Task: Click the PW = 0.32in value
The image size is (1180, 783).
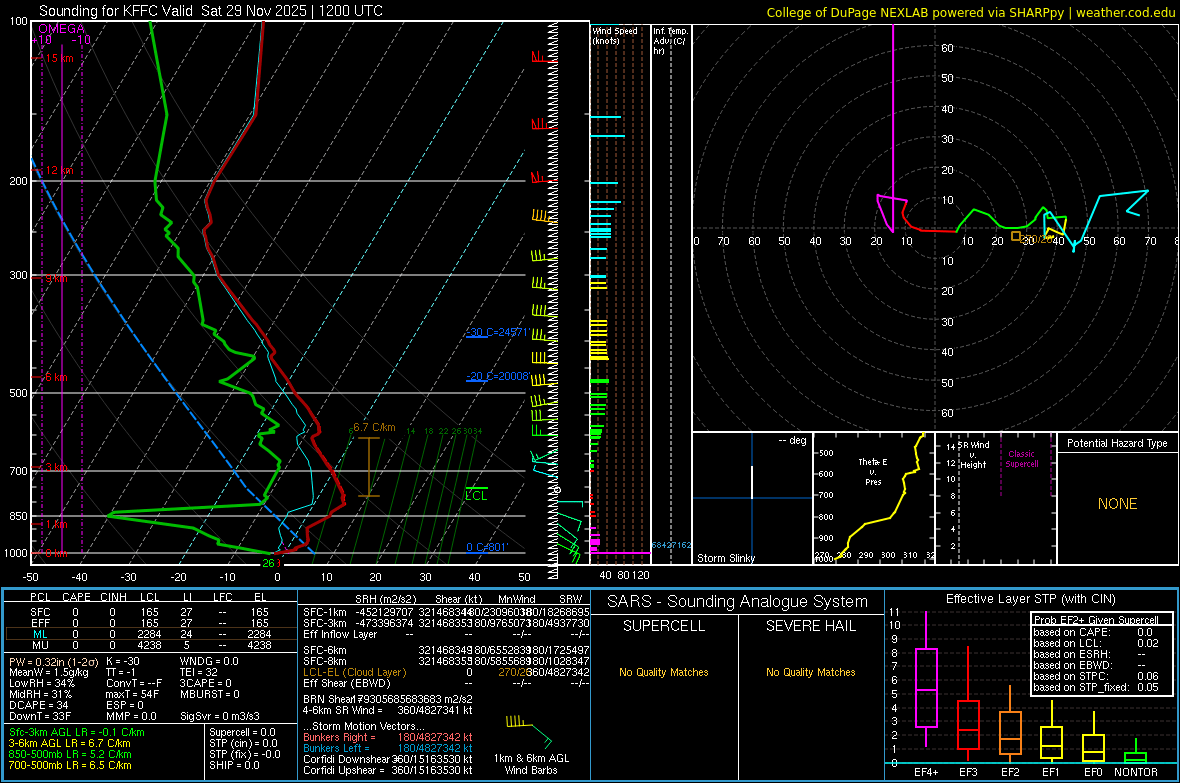Action: [53, 662]
